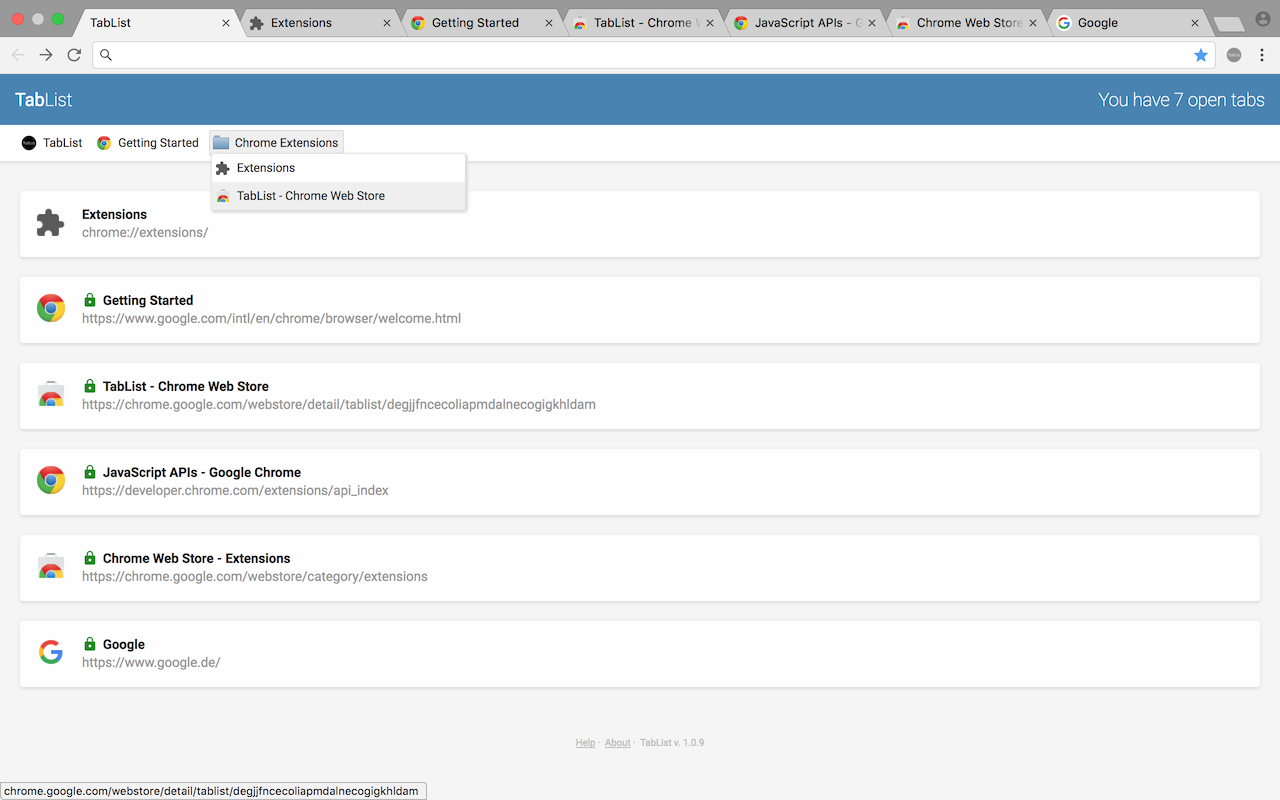Click the folder icon of Chrome Extensions bookmark
The height and width of the screenshot is (800, 1280).
(221, 143)
